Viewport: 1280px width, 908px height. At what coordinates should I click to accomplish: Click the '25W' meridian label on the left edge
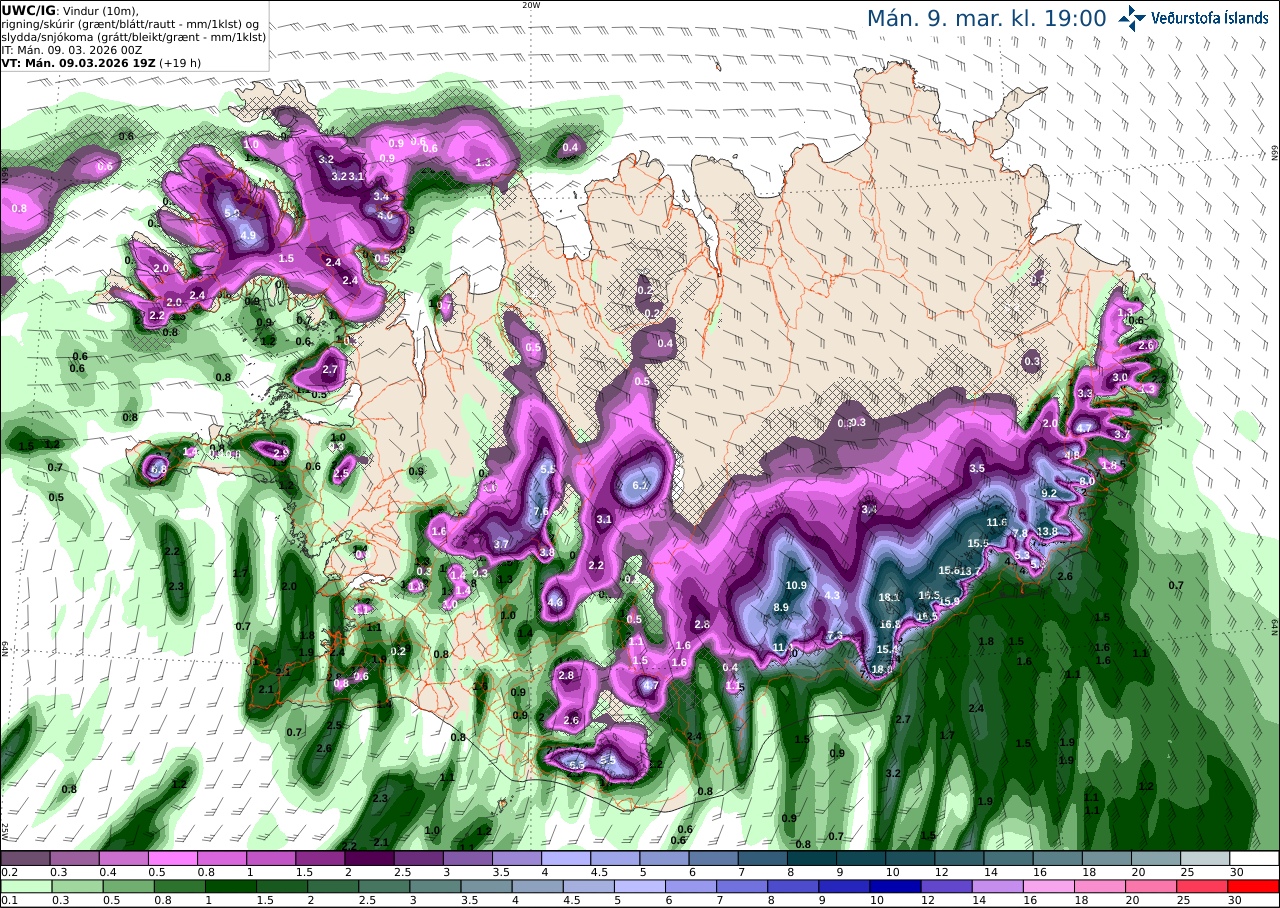pyautogui.click(x=5, y=831)
